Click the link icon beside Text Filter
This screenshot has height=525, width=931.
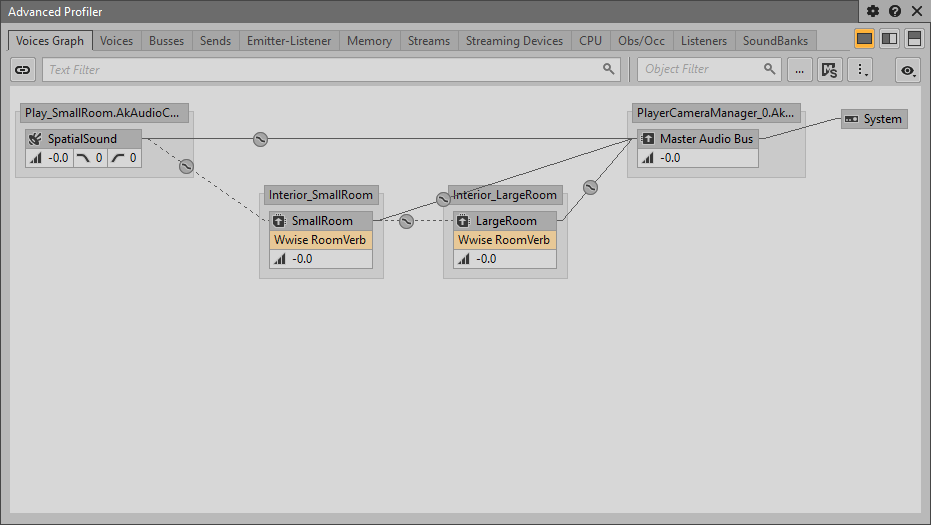tap(23, 70)
